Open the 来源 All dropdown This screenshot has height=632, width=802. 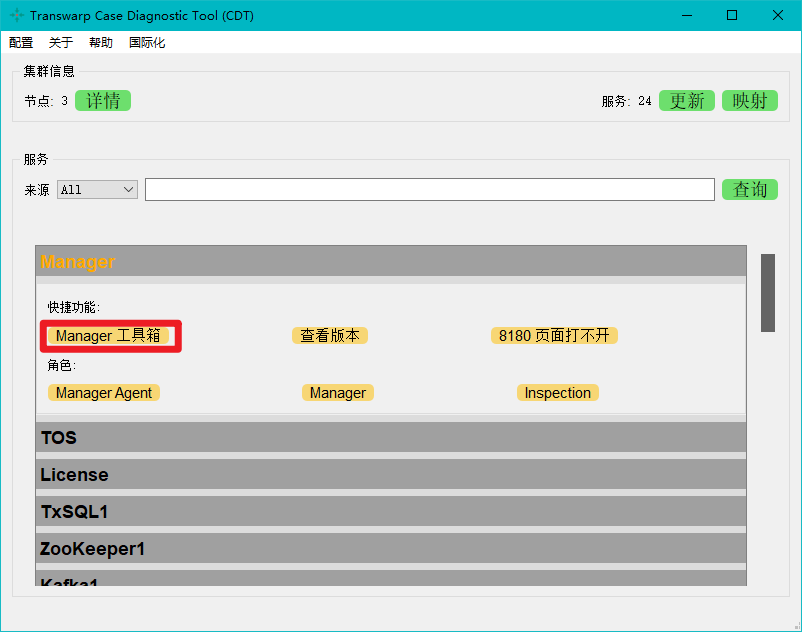(x=97, y=190)
